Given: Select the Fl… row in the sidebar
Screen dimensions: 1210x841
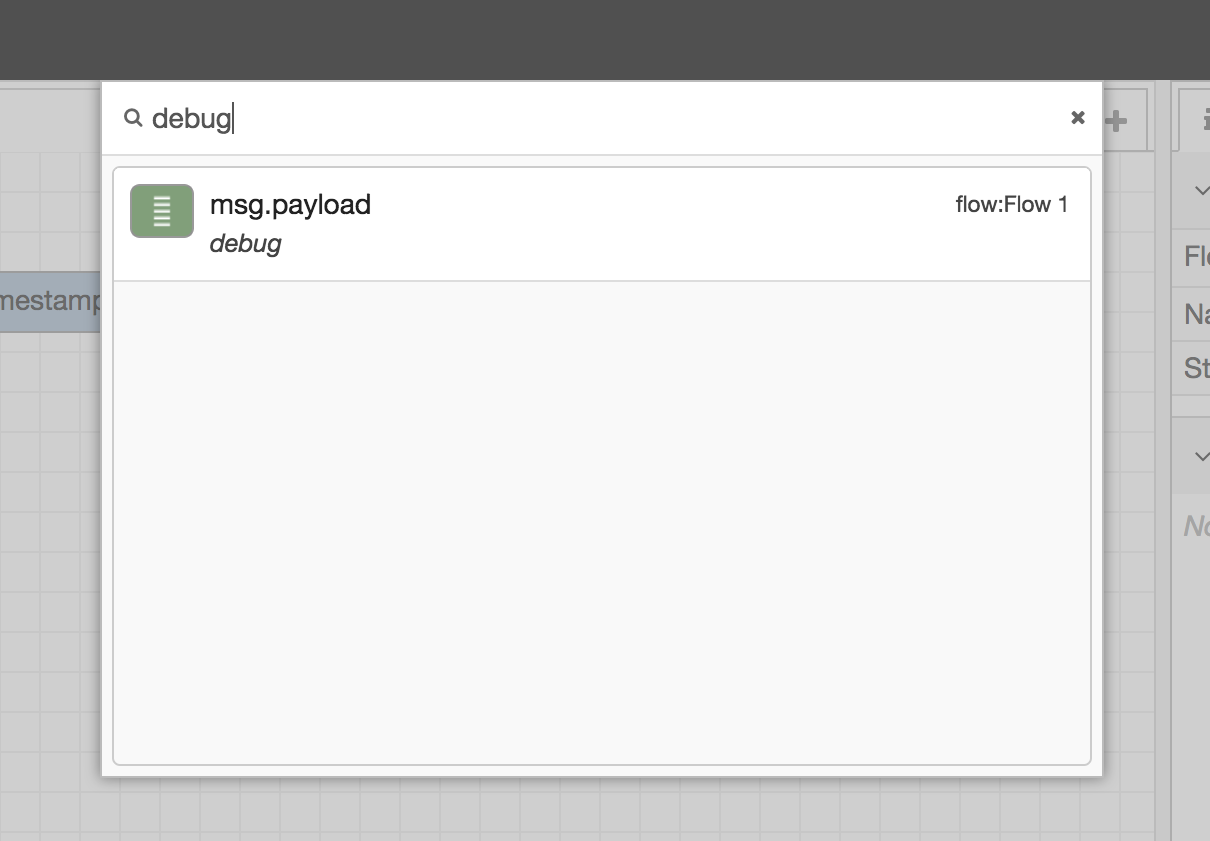Looking at the screenshot, I should (1195, 256).
